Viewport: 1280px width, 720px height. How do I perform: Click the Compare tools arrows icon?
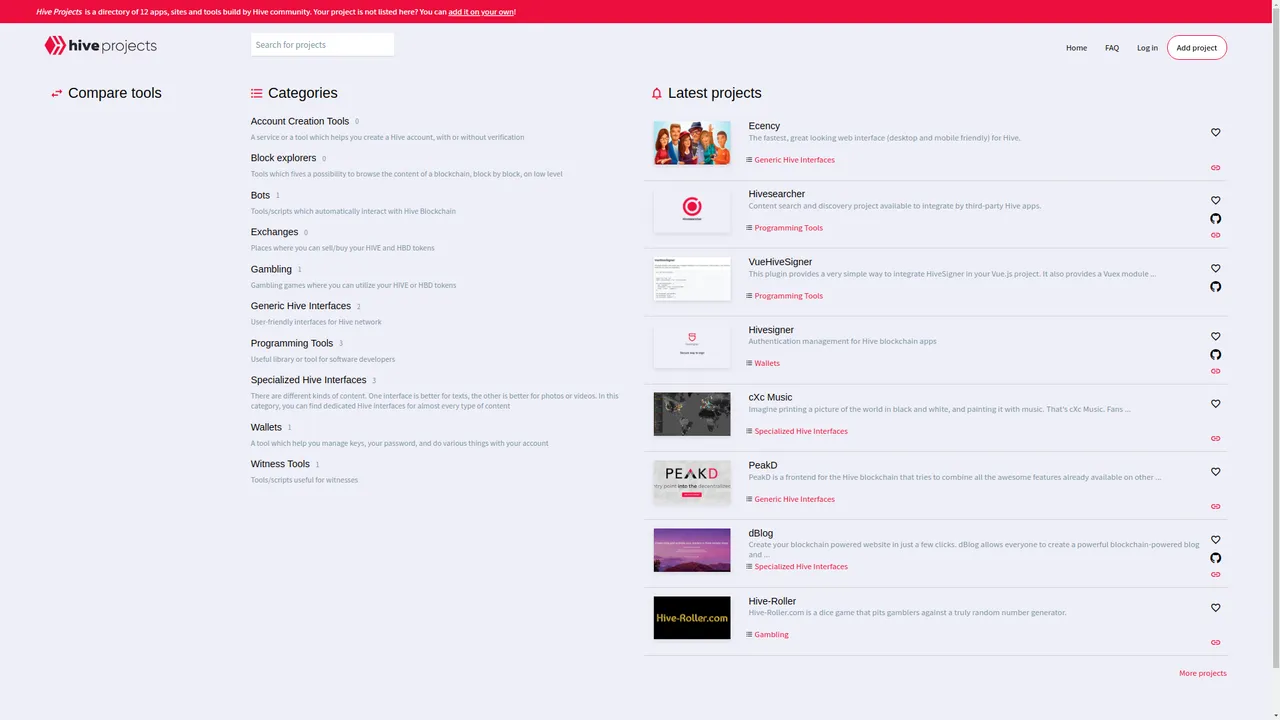[57, 93]
